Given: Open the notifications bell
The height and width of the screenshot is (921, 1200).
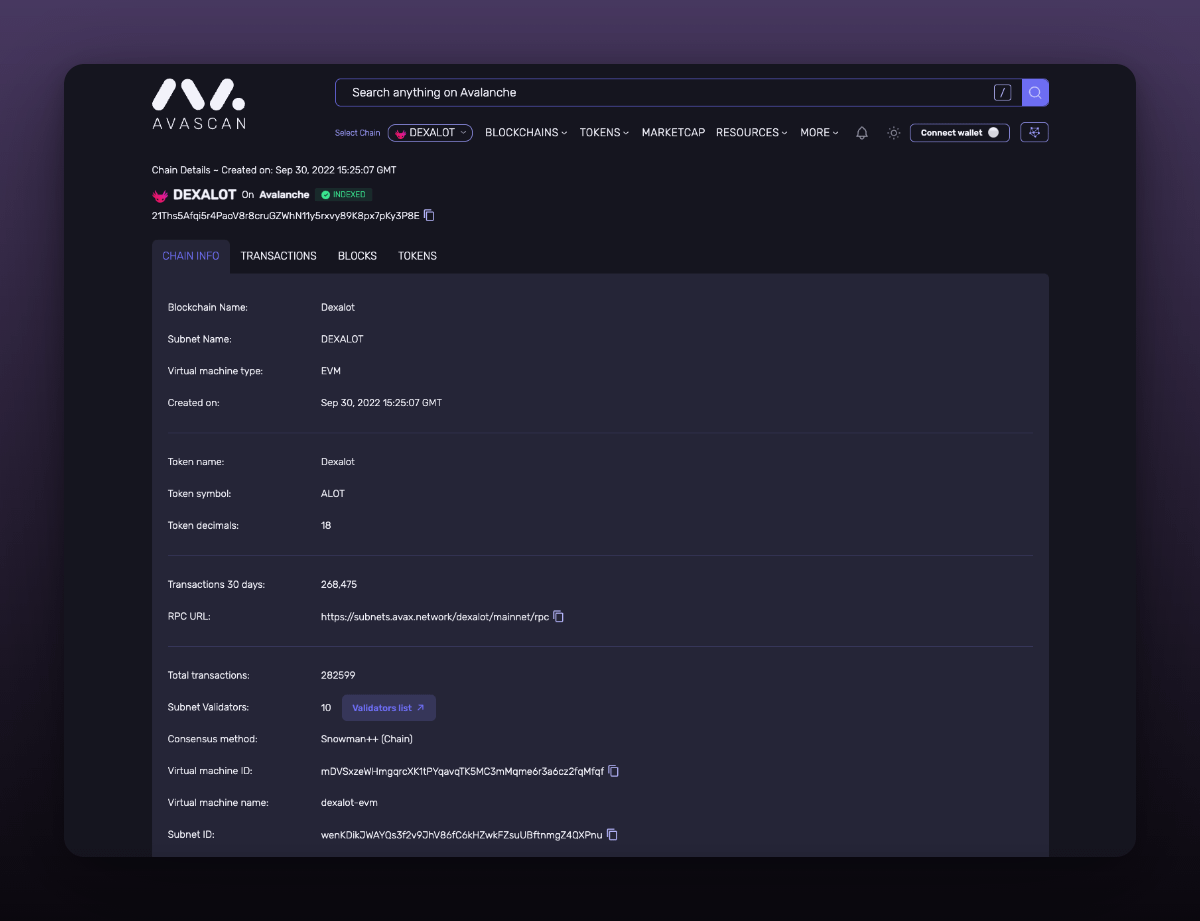Looking at the screenshot, I should click(862, 133).
